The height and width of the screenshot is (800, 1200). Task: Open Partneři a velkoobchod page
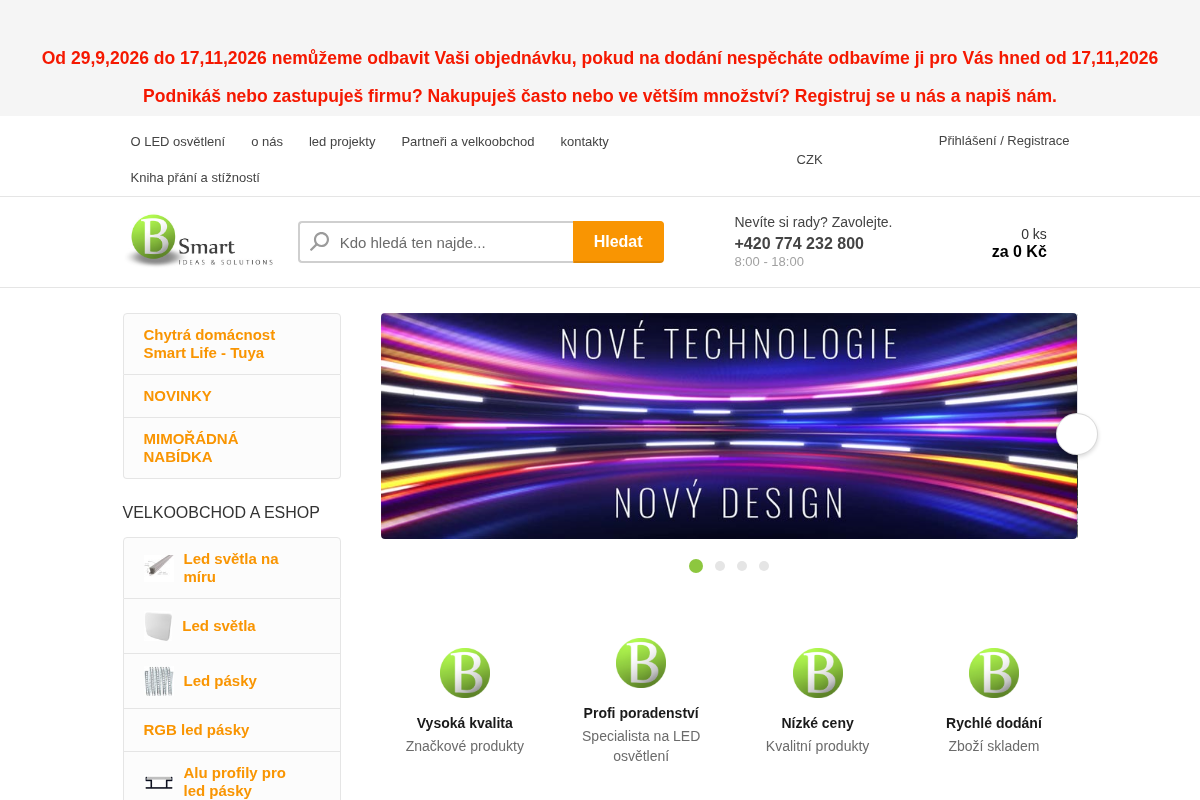pos(468,141)
